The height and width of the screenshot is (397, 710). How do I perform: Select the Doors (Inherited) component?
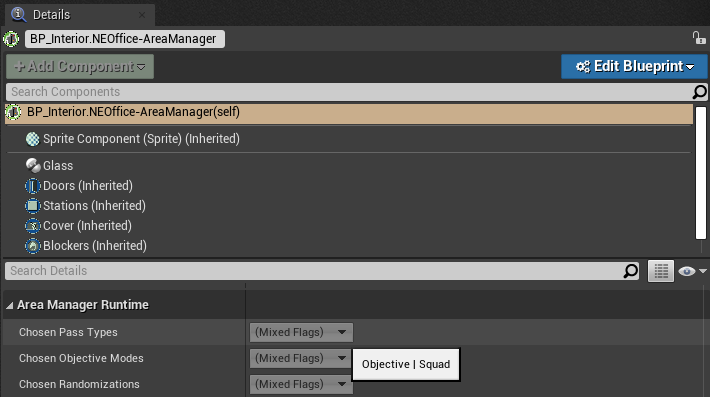point(87,186)
